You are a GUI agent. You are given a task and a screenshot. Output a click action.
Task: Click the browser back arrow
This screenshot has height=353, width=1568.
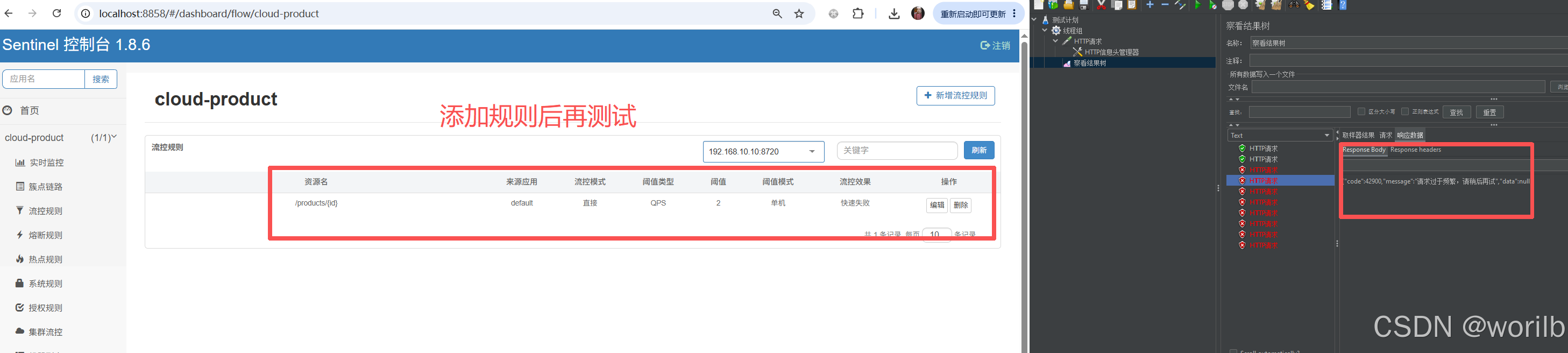9,13
